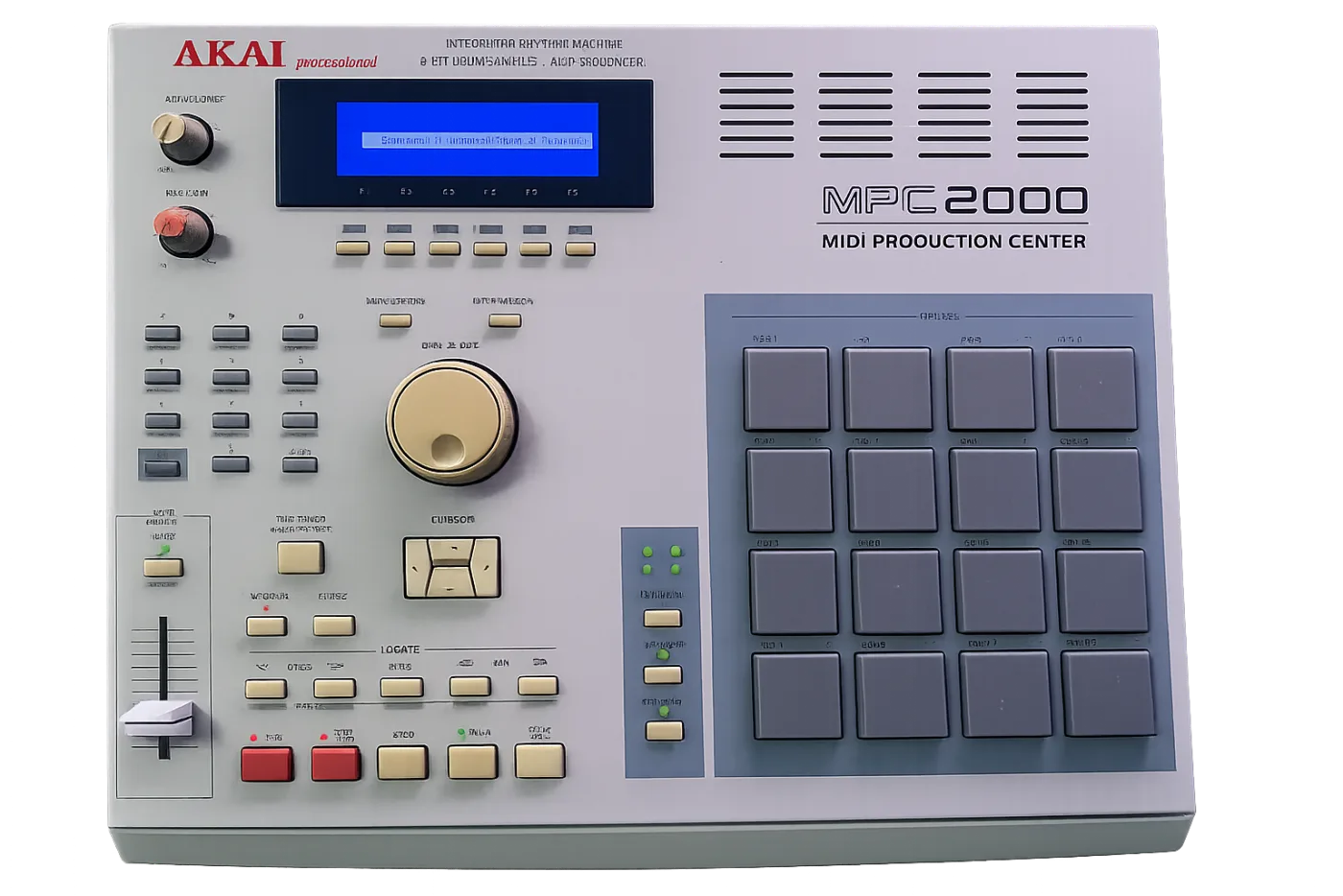Click the top-middle numeric keypad key
The width and height of the screenshot is (1343, 896).
[230, 334]
